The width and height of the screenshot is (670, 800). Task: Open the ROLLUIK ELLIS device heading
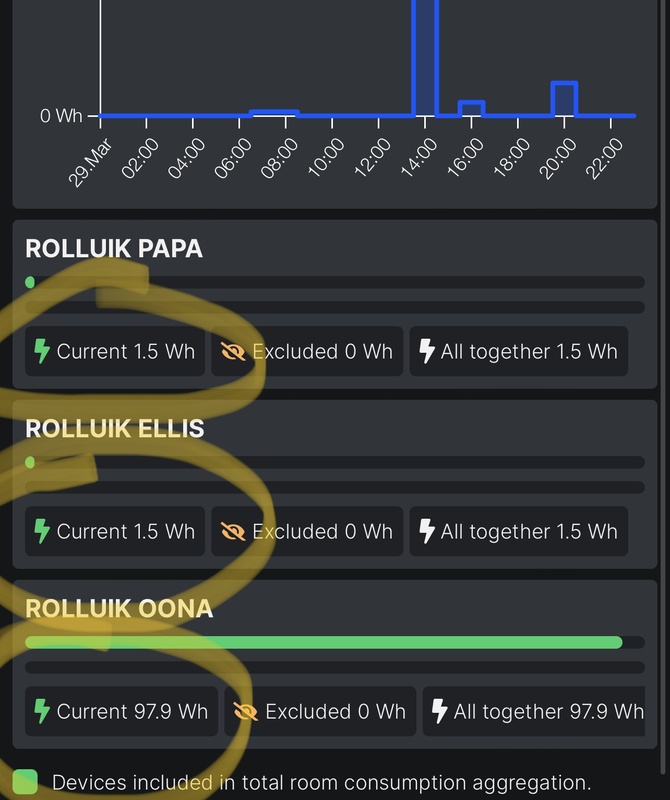coord(115,429)
